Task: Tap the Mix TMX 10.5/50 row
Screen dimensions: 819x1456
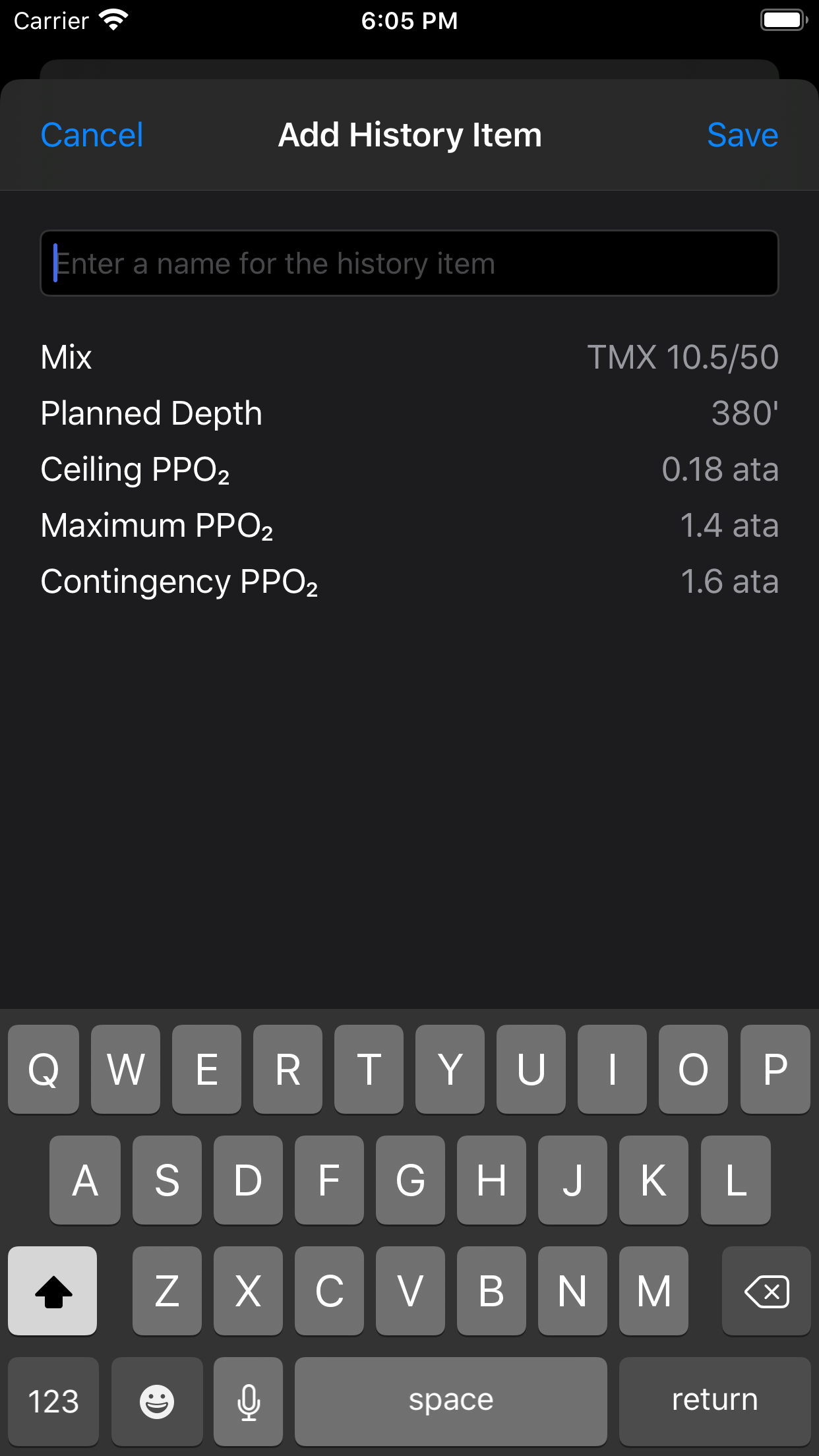Action: 409,357
